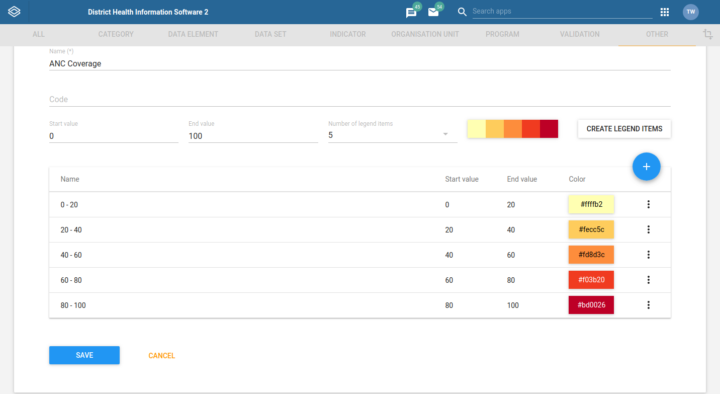This screenshot has width=720, height=394.
Task: Open options menu for row 40 - 60
Action: pos(648,255)
